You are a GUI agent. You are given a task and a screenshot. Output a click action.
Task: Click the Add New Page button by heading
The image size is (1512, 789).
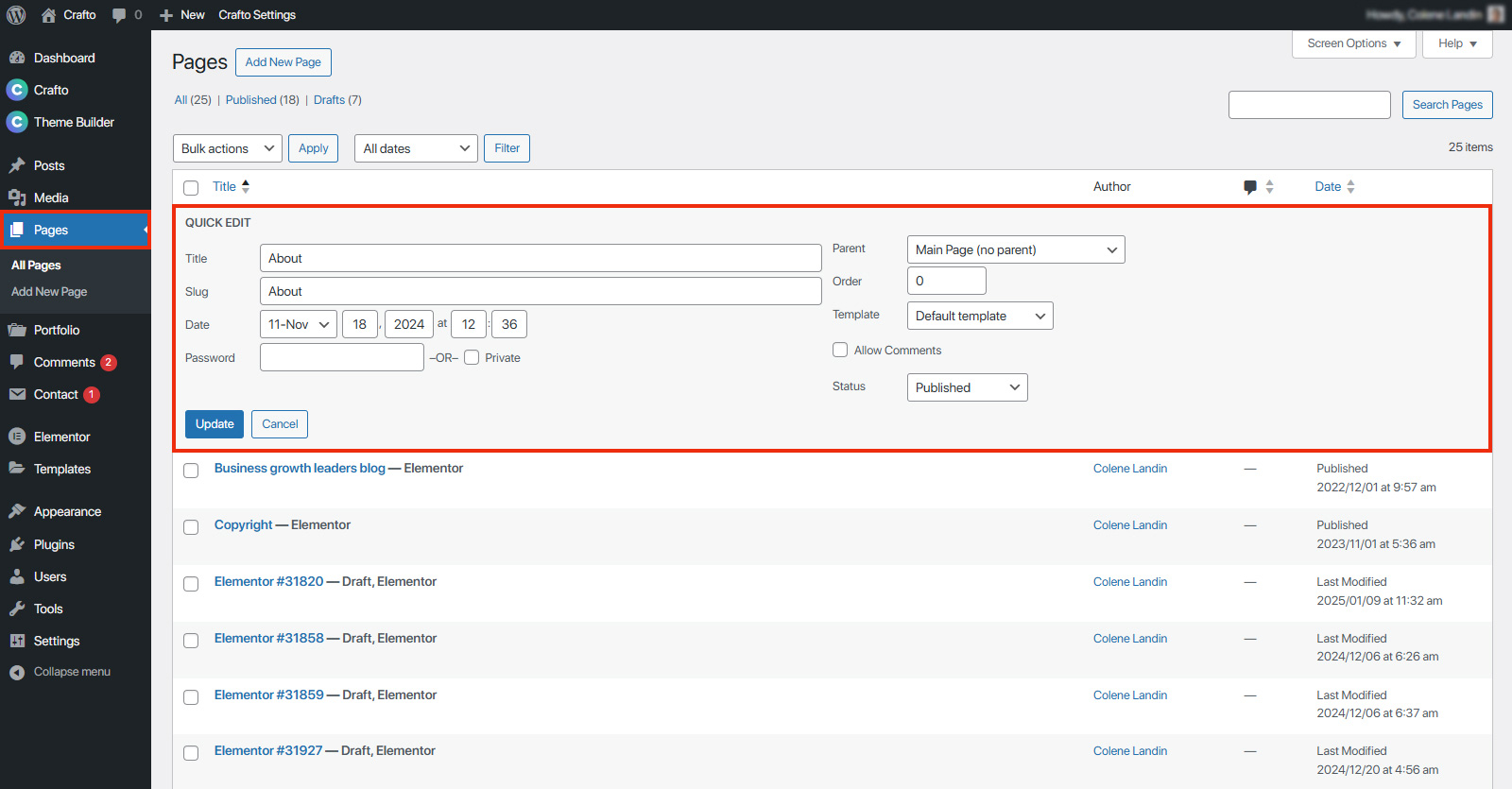tap(283, 62)
